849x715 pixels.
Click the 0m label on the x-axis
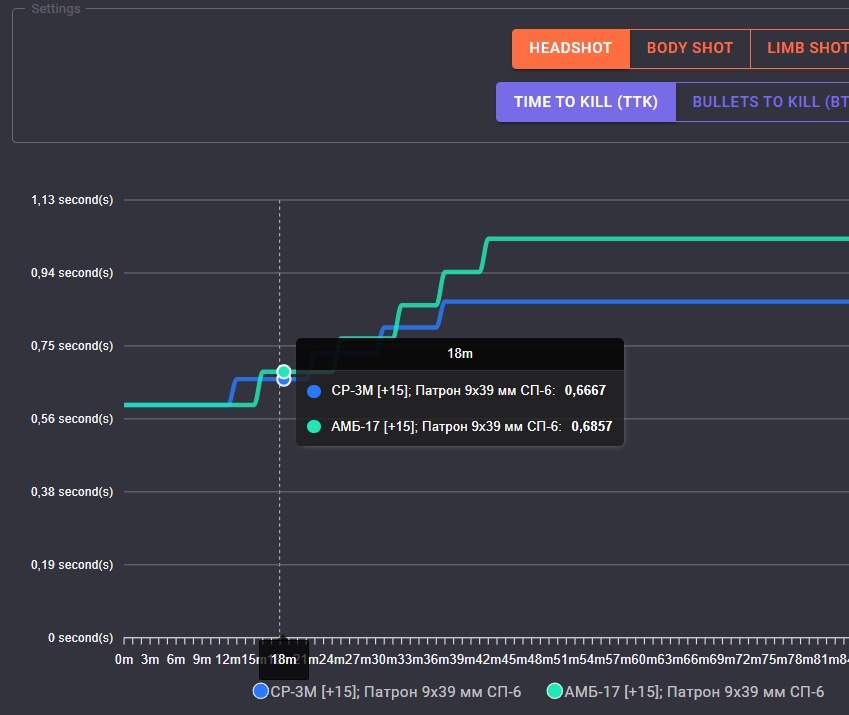tap(124, 659)
